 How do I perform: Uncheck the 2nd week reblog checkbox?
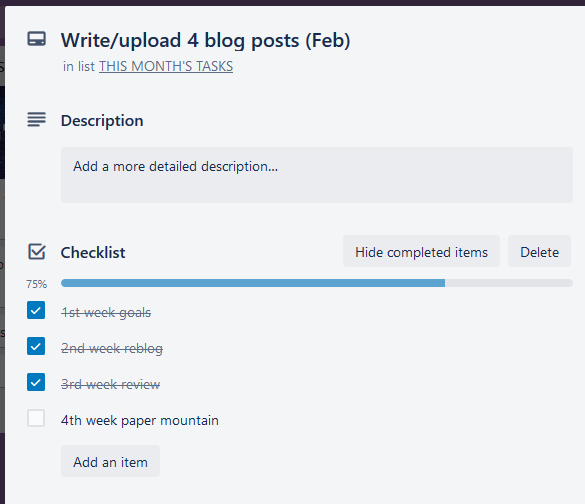click(x=36, y=346)
